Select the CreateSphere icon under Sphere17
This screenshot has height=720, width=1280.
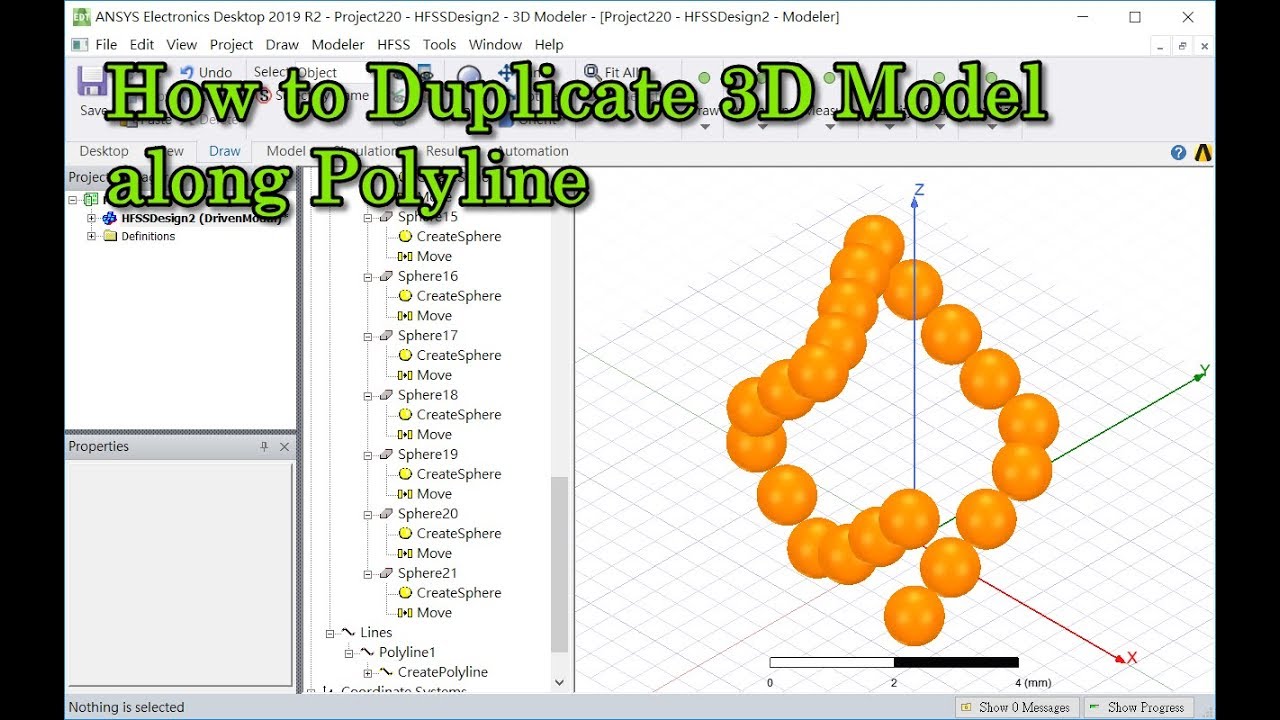pyautogui.click(x=405, y=356)
